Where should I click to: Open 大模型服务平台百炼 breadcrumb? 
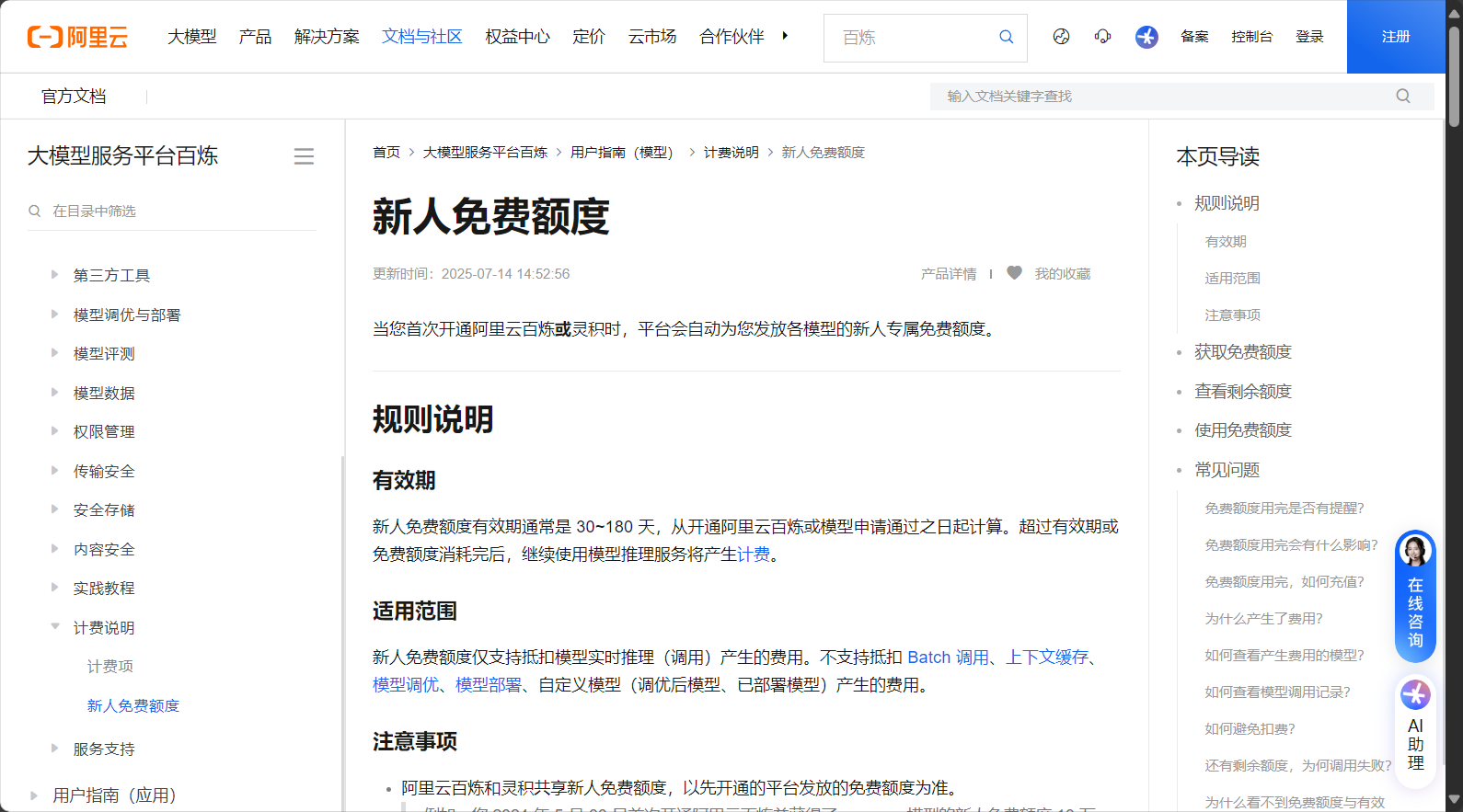[485, 153]
